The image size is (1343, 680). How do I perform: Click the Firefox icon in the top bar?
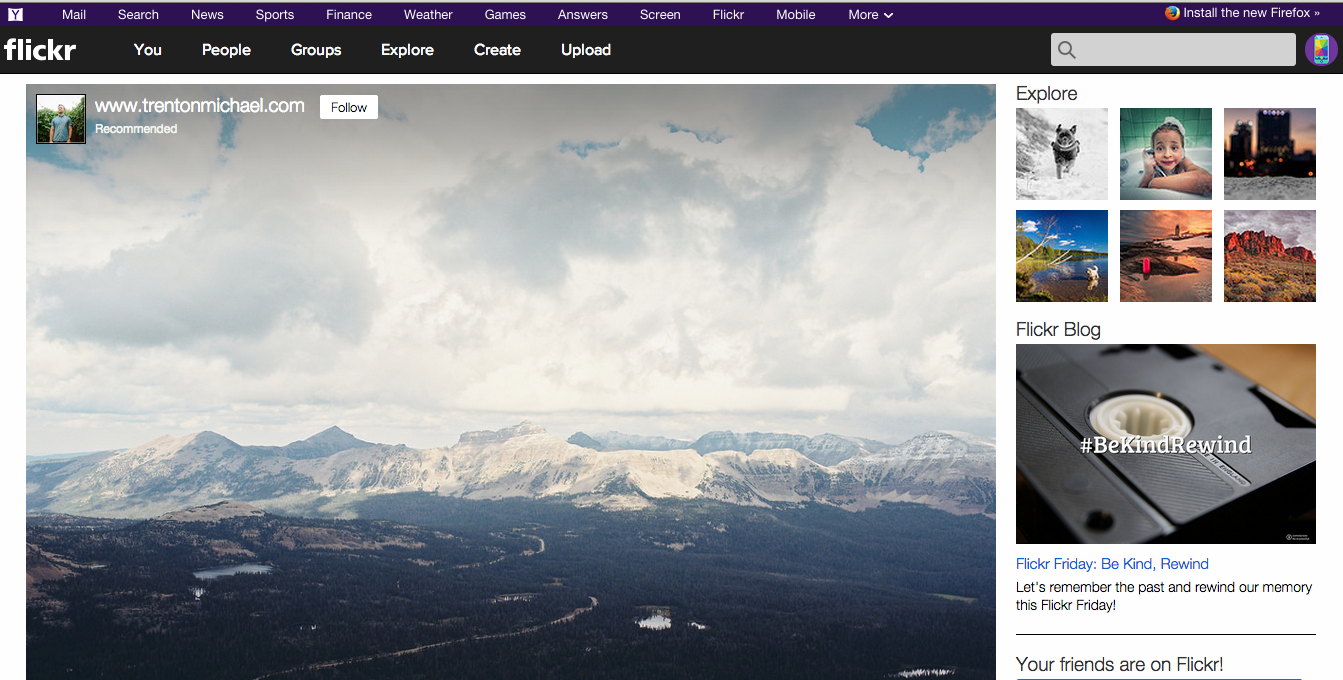1172,13
